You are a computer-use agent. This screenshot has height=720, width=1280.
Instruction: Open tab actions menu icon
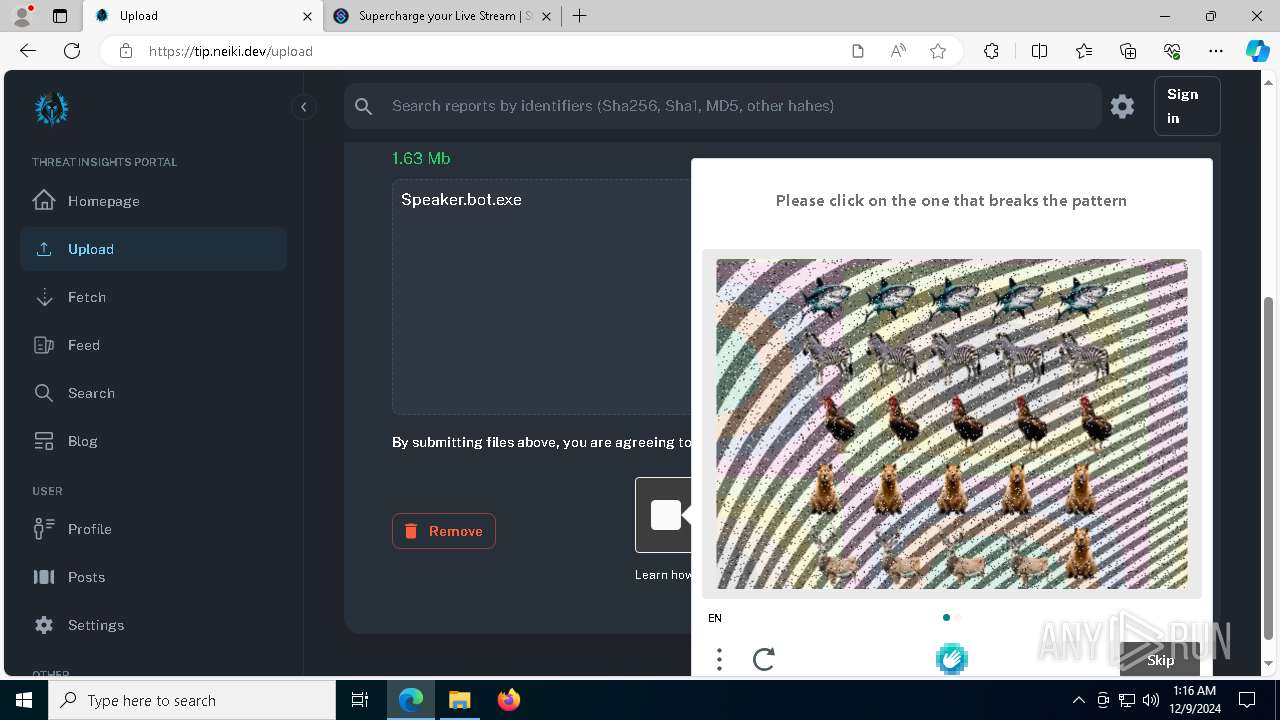59,16
